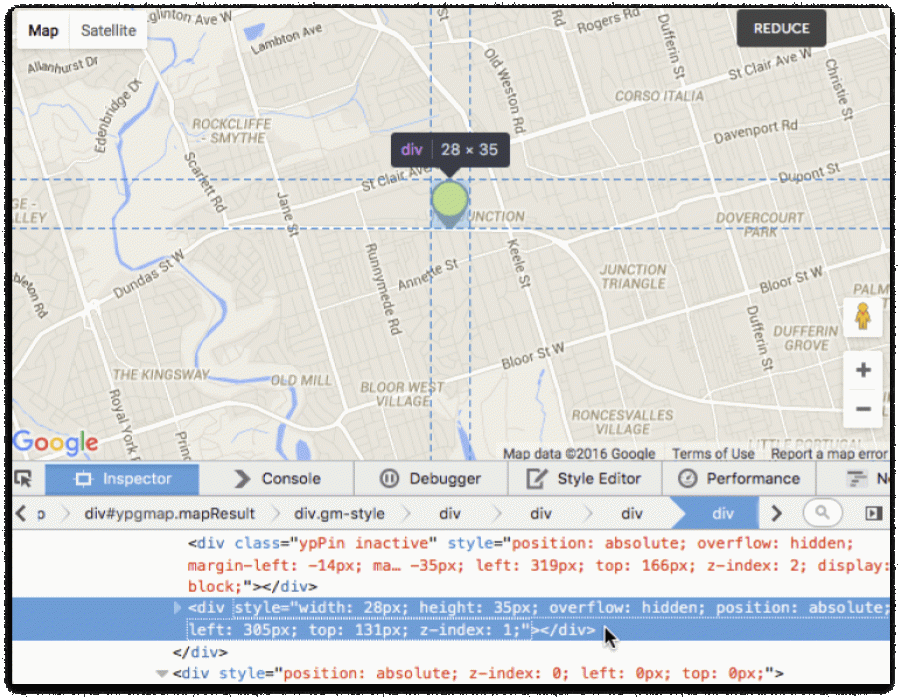This screenshot has width=900, height=699.
Task: Open the Google logo link on the map
Action: [56, 442]
